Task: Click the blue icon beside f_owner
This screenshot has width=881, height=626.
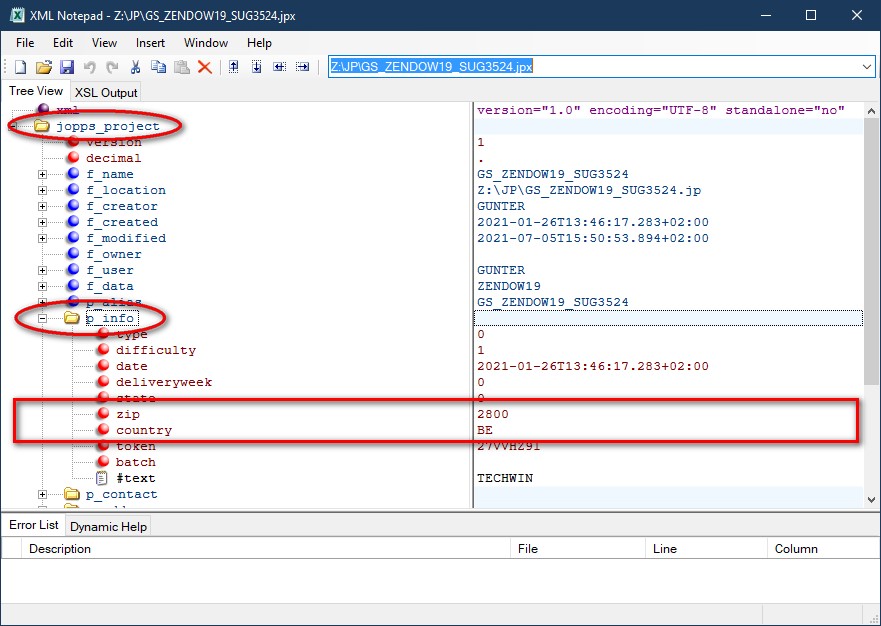Action: coord(73,254)
